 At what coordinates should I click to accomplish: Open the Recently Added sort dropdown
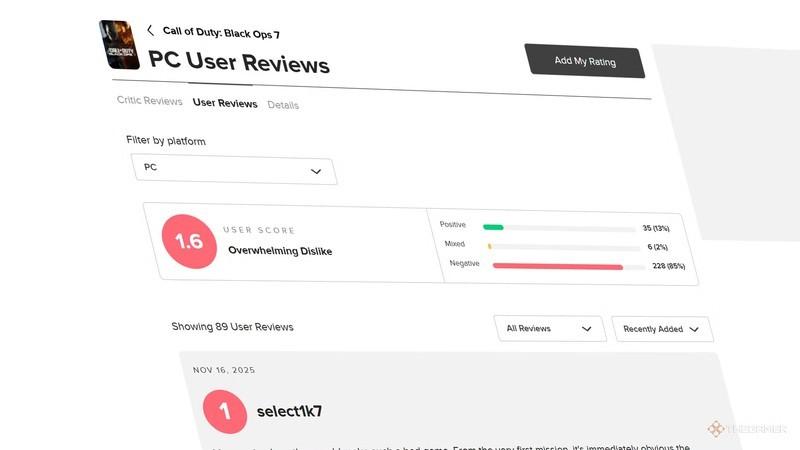(662, 329)
